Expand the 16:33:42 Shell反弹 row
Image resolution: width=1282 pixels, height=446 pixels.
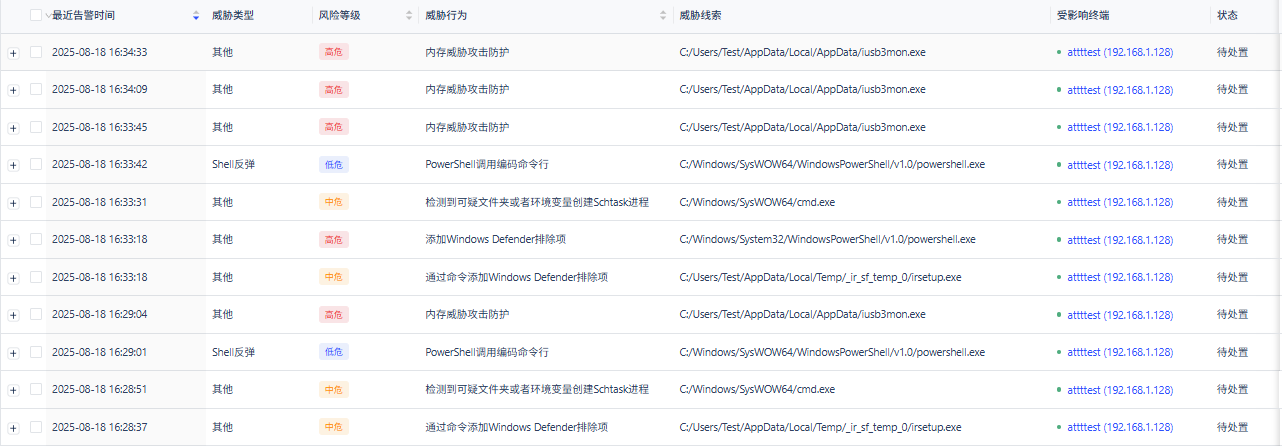[x=13, y=165]
